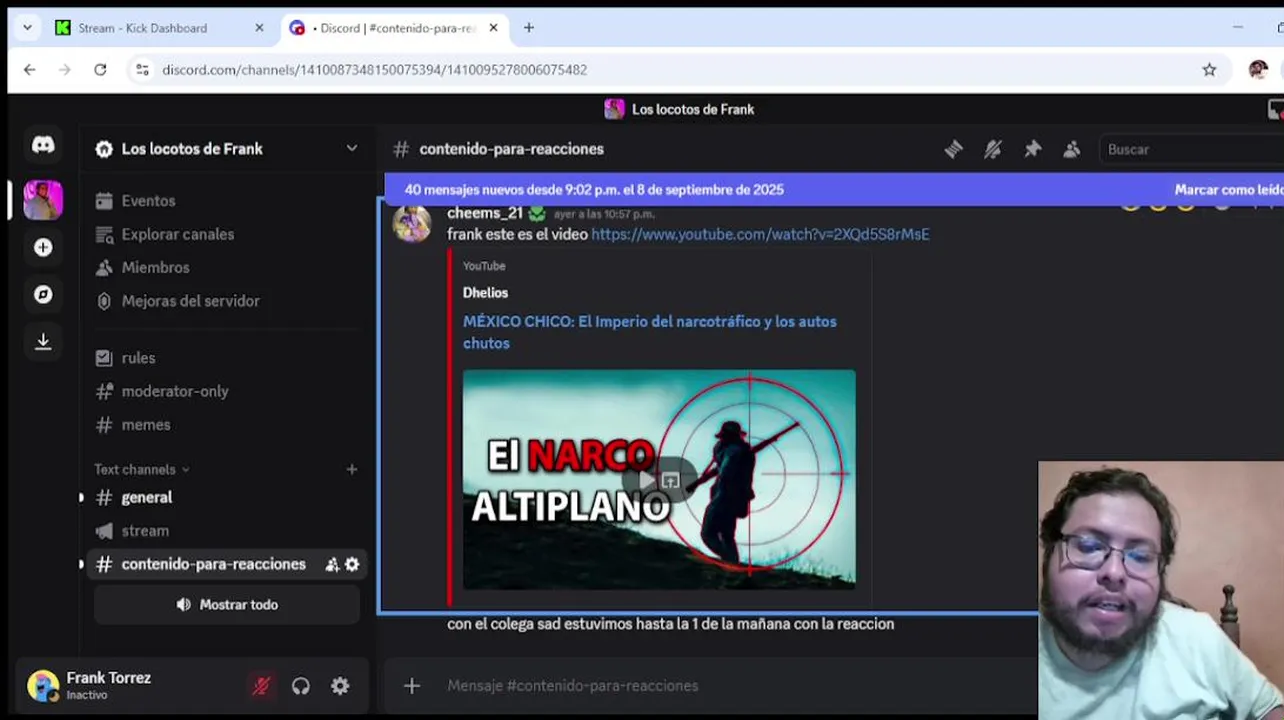Viewport: 1284px width, 720px height.
Task: Select contenido-para-reacciones channel in sidebar
Action: click(x=213, y=564)
